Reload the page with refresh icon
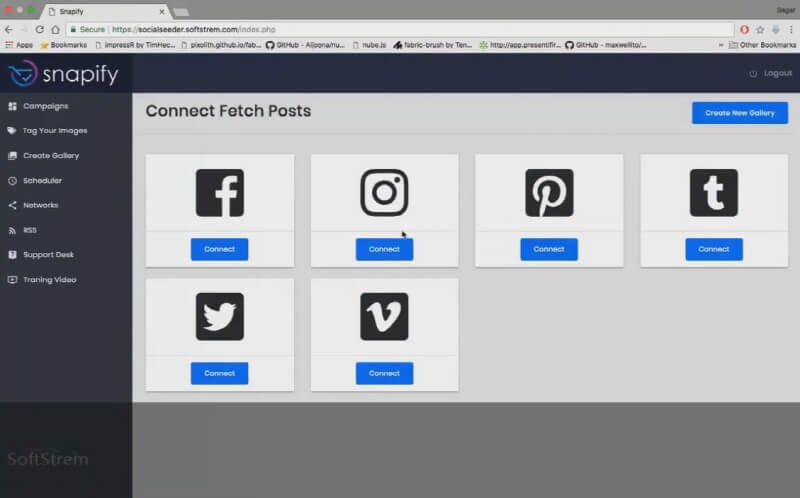Image resolution: width=800 pixels, height=498 pixels. (39, 30)
